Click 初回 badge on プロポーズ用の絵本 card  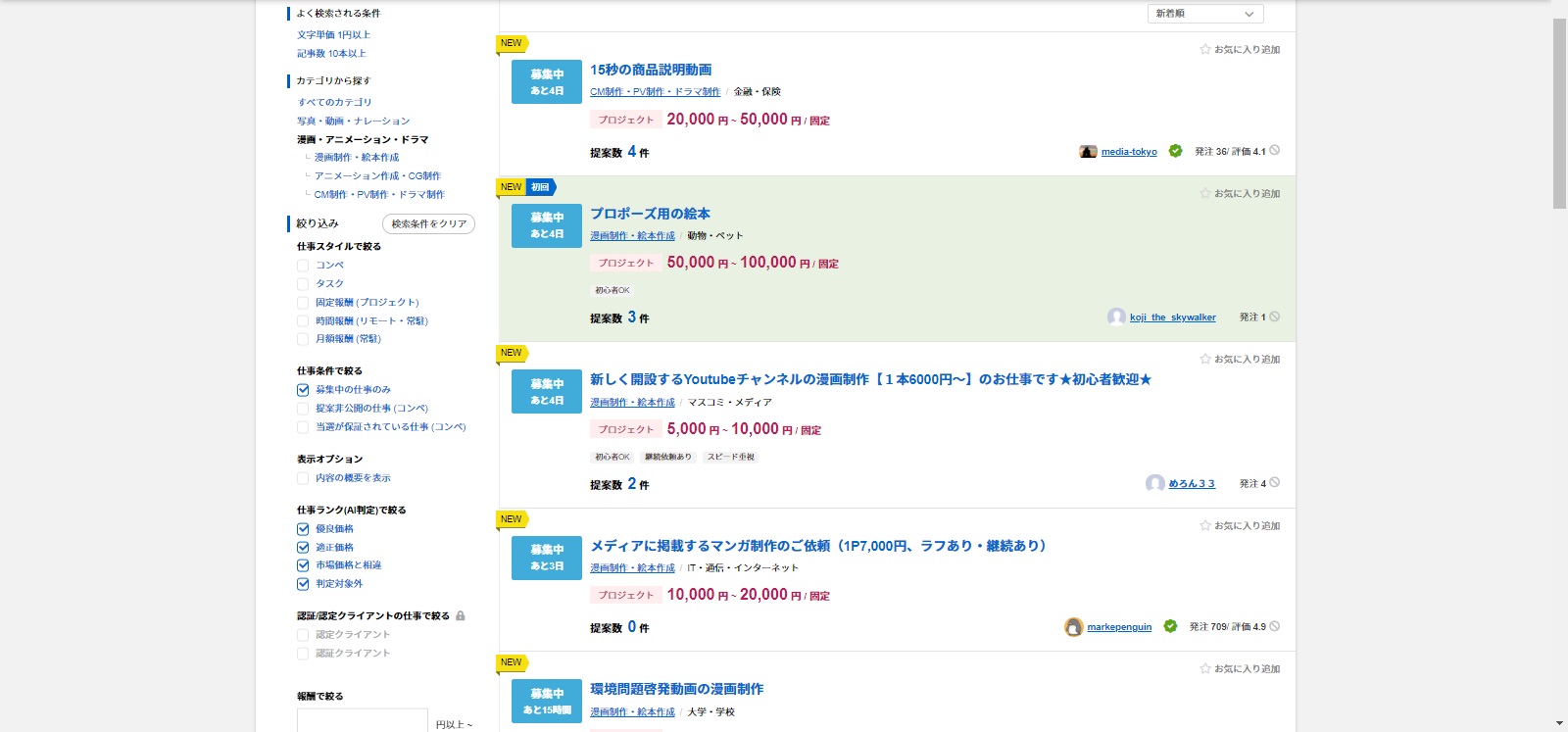coord(541,187)
